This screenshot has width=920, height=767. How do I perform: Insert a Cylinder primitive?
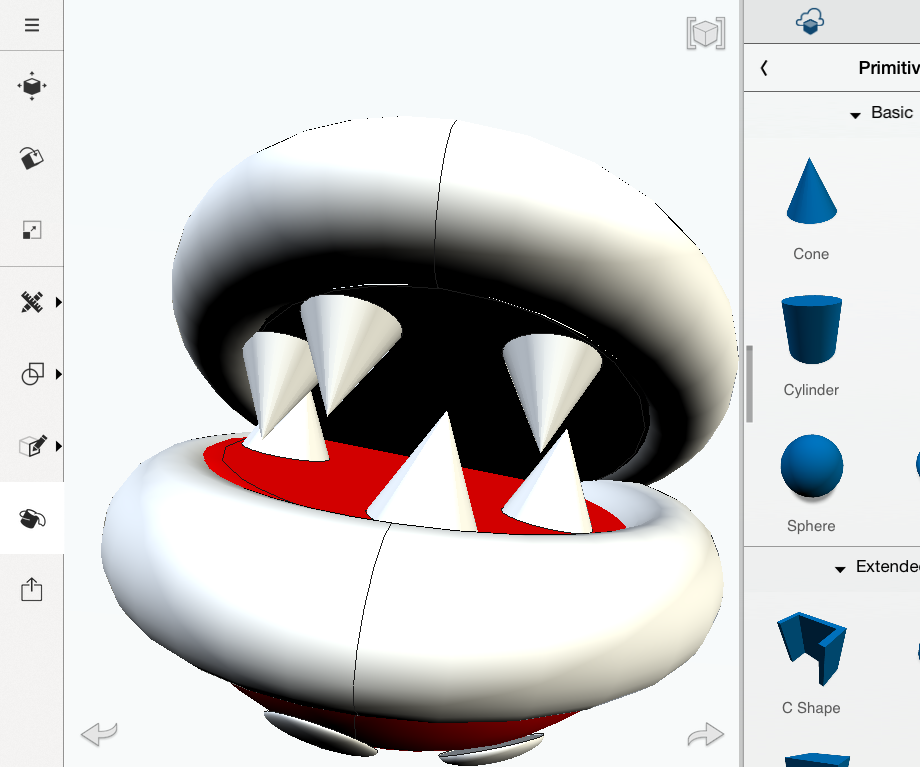[x=810, y=328]
